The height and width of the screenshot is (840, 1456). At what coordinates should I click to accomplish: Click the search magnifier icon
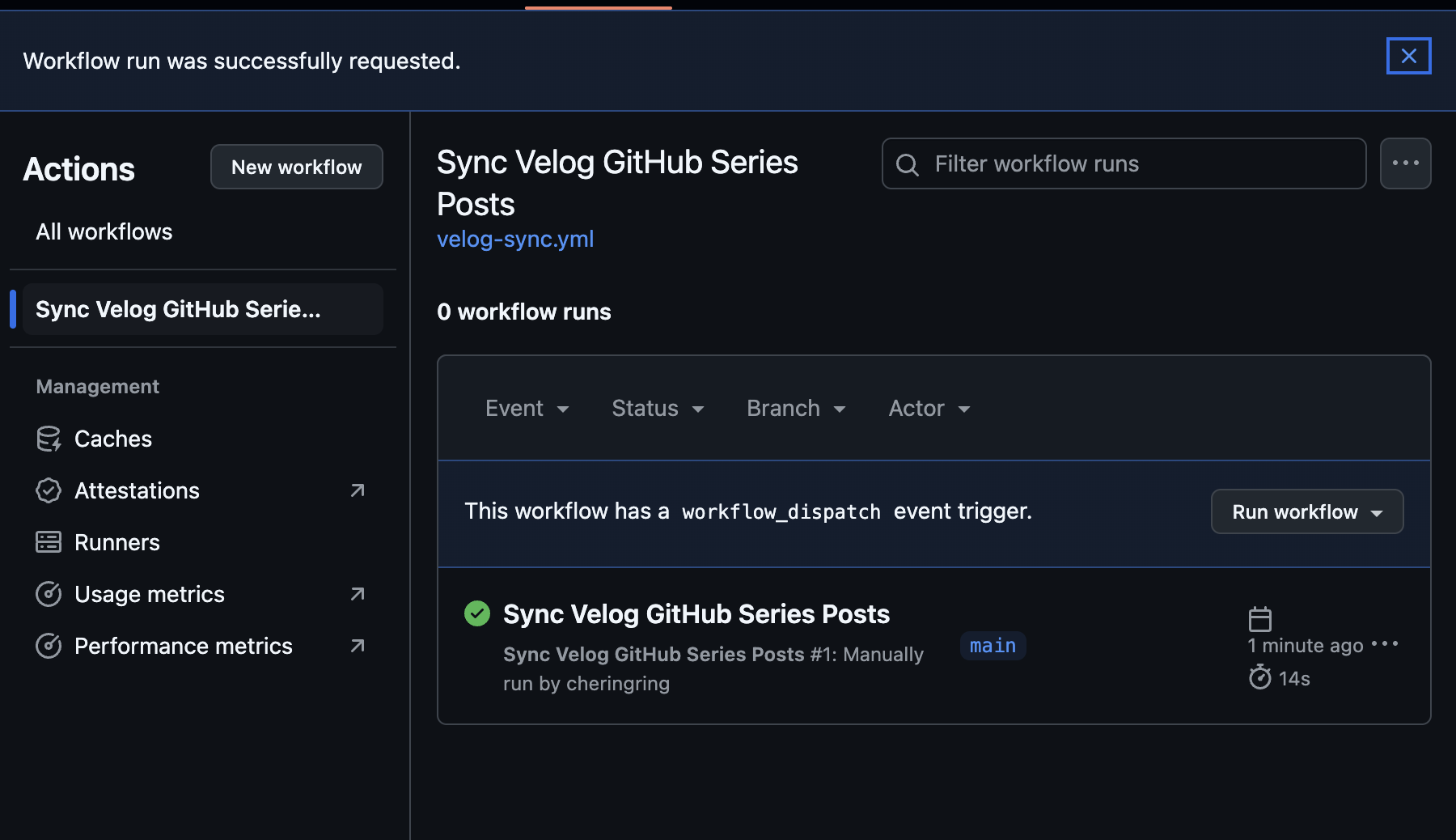[x=908, y=164]
